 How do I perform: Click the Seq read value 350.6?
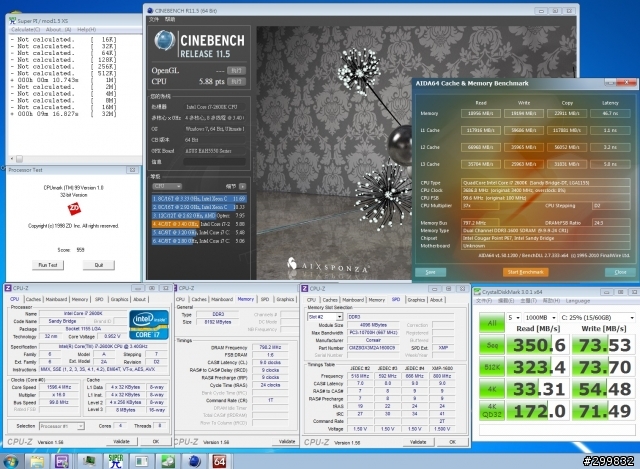click(x=538, y=345)
